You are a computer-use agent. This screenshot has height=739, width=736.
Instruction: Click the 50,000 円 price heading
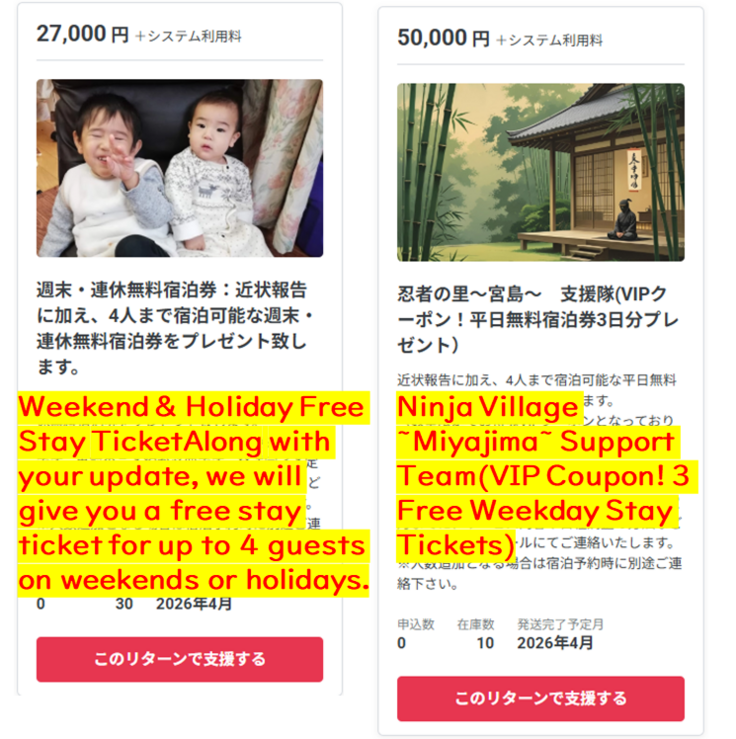[443, 38]
